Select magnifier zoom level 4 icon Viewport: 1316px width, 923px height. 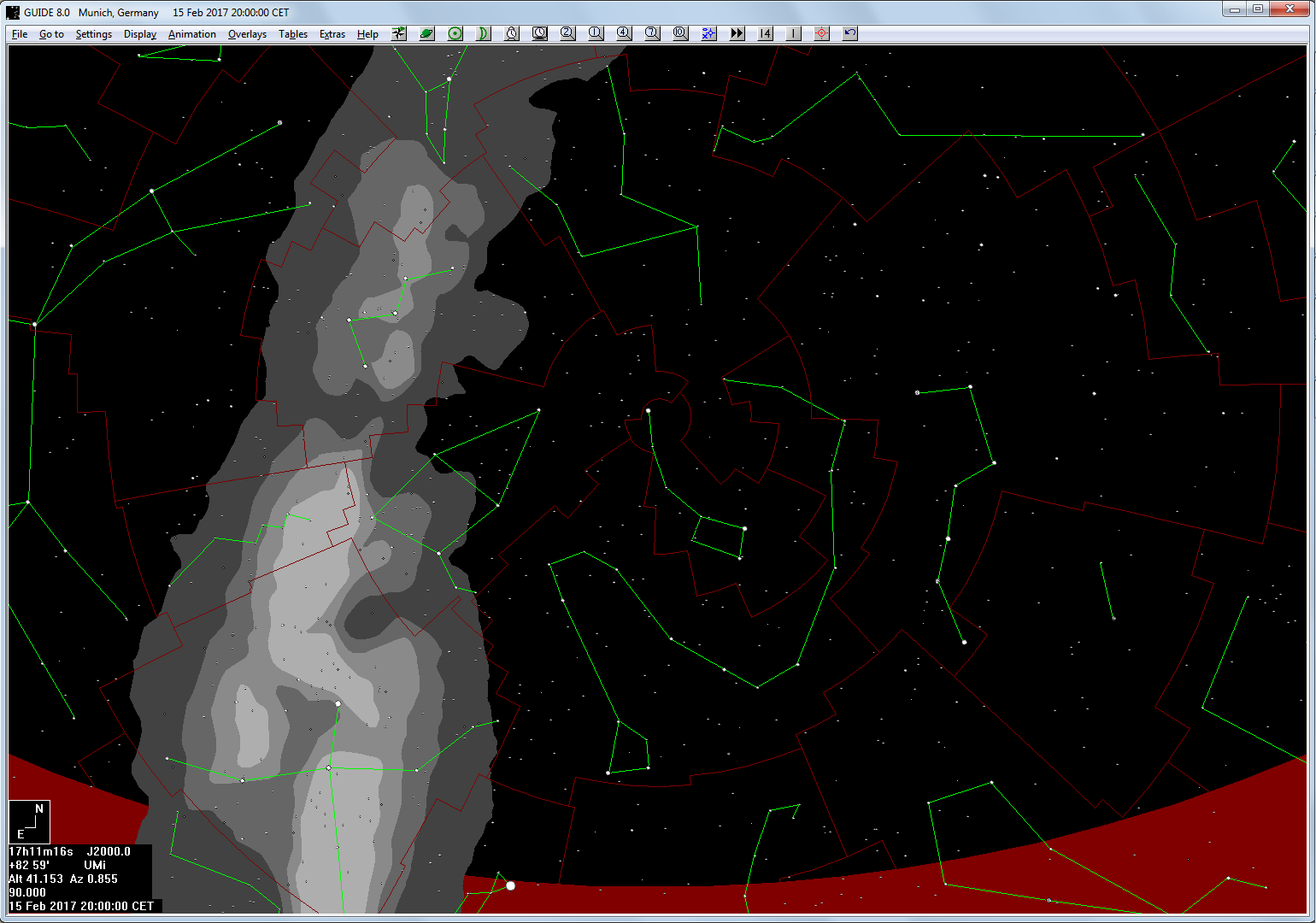click(x=625, y=33)
